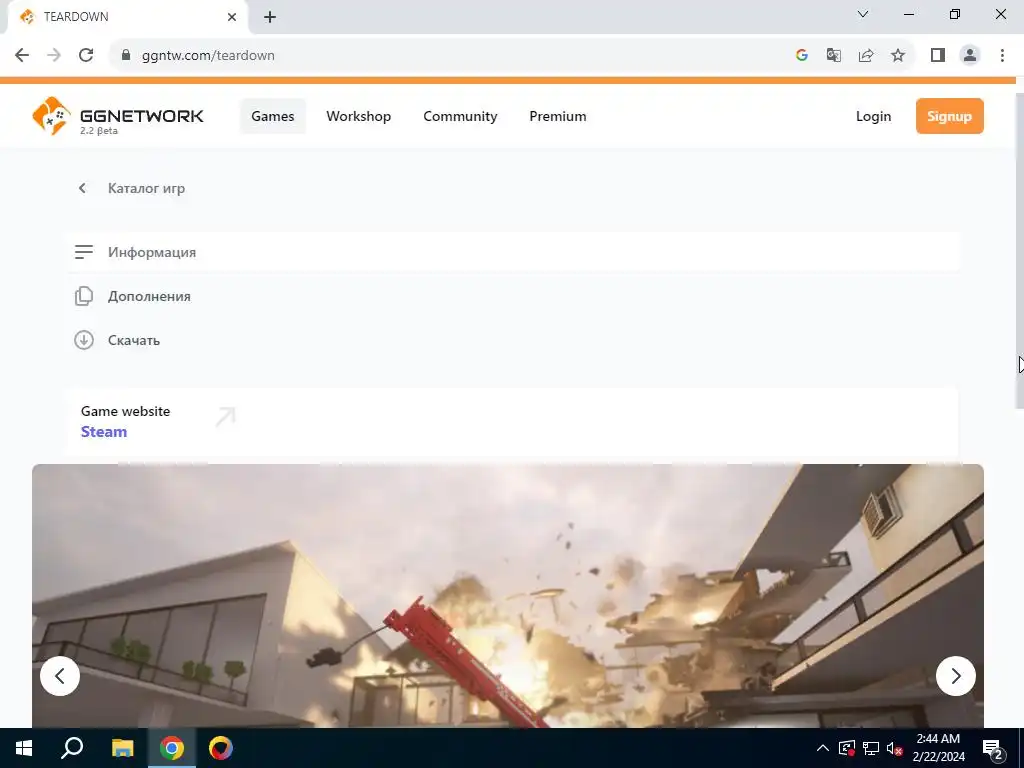Viewport: 1024px width, 768px height.
Task: Open the Chrome three-dot menu
Action: [1002, 55]
